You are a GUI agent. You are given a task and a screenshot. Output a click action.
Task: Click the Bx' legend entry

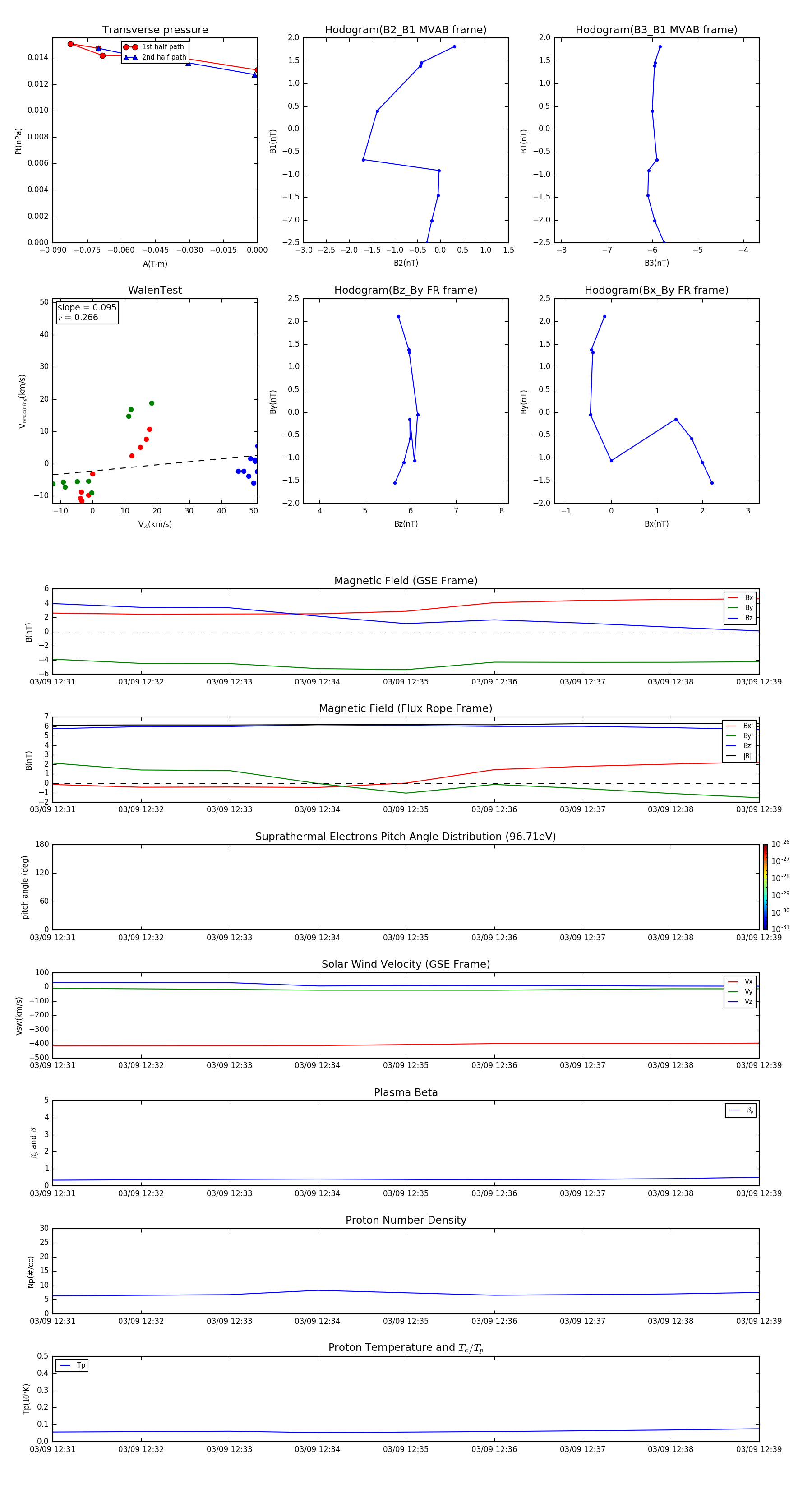[x=739, y=726]
